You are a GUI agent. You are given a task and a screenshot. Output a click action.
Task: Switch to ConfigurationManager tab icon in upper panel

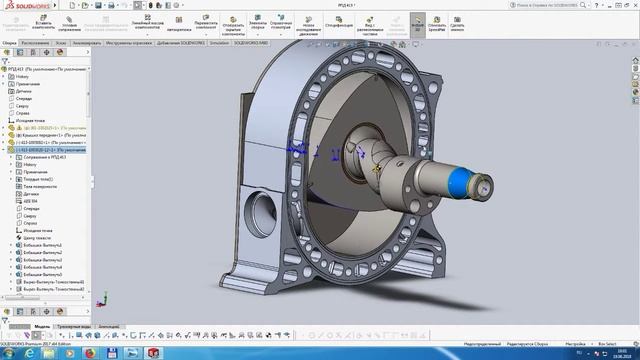[x=33, y=52]
